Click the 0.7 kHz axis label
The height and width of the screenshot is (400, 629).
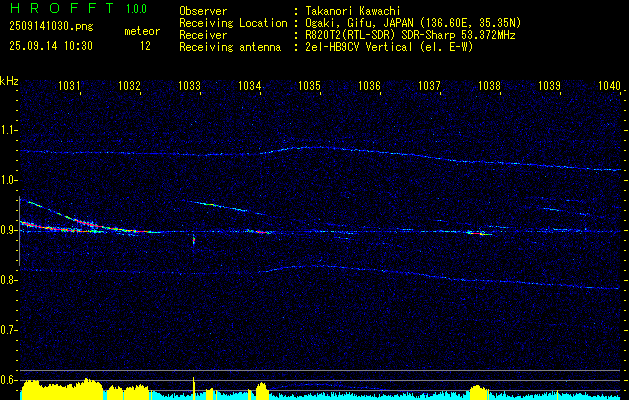point(8,330)
